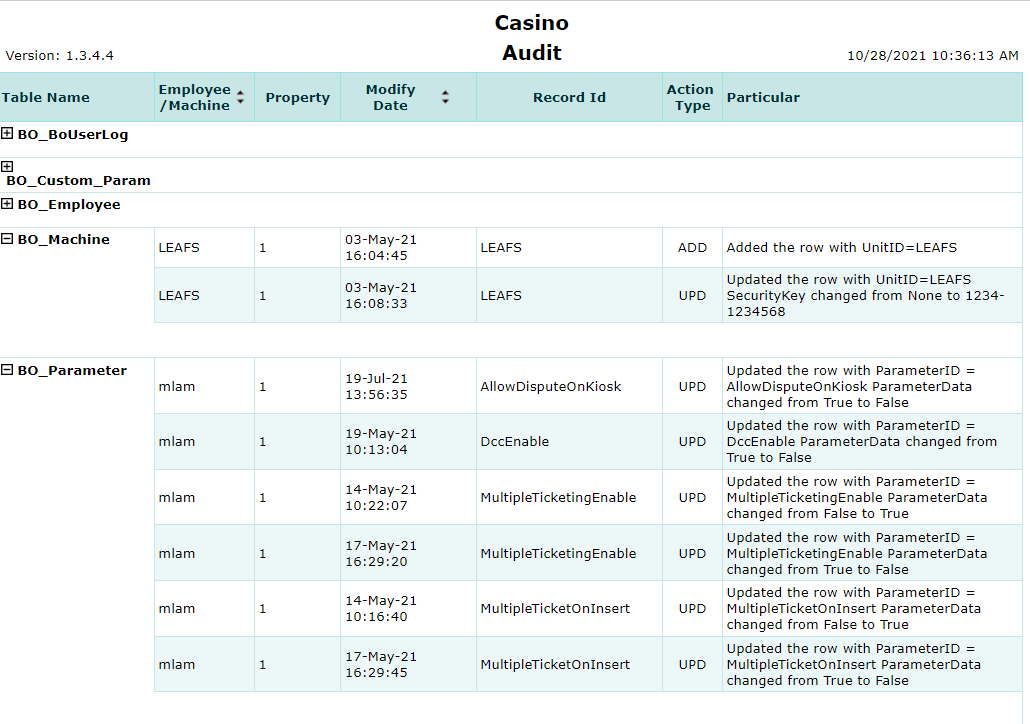Sort by Modify Date column arrows
Screen dimensions: 1030x724
[x=445, y=97]
